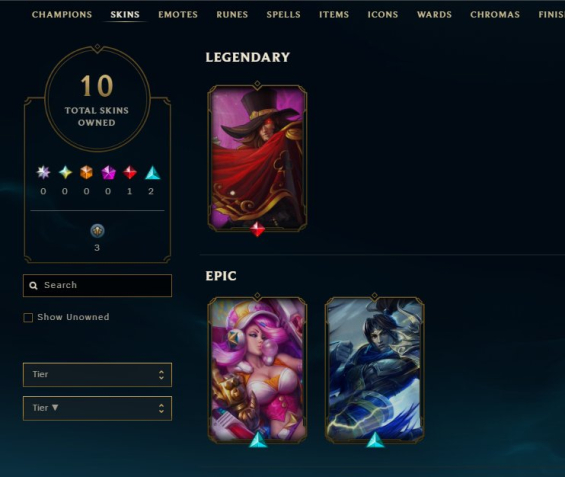
Task: Click the yellow four-point star gem icon
Action: coord(65,173)
